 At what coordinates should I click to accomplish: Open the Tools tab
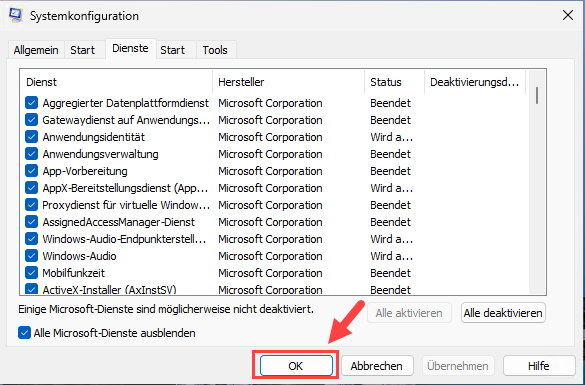click(215, 50)
